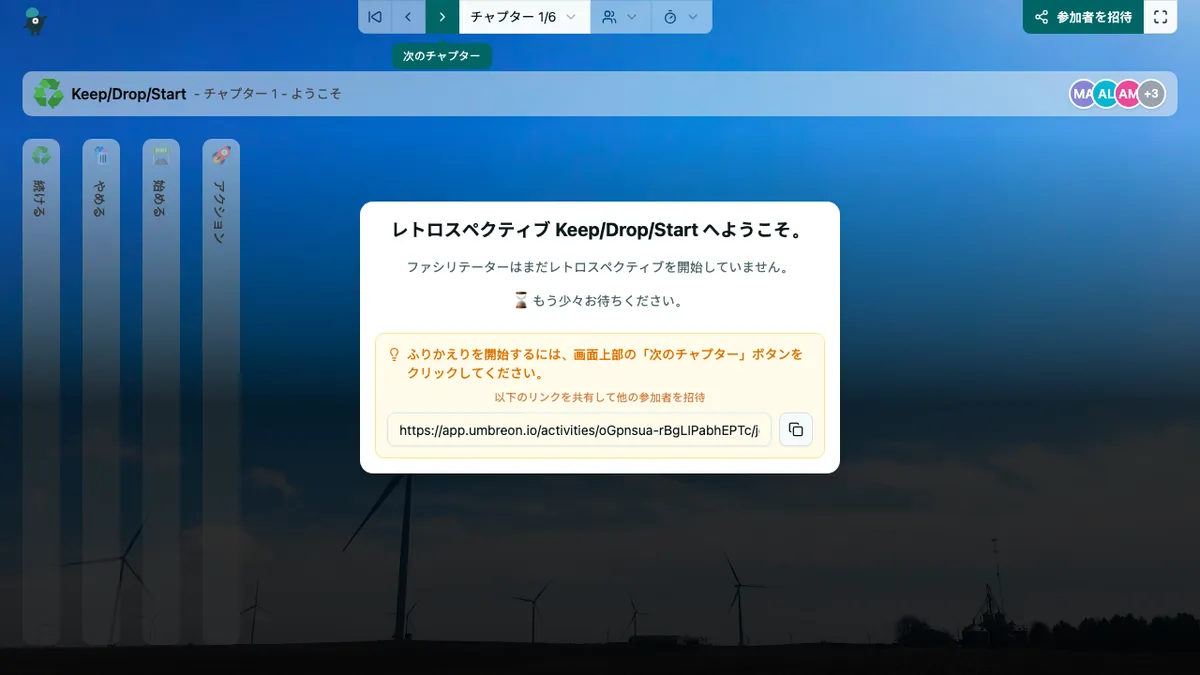Click the 参加者を招待 invite button

(1083, 17)
